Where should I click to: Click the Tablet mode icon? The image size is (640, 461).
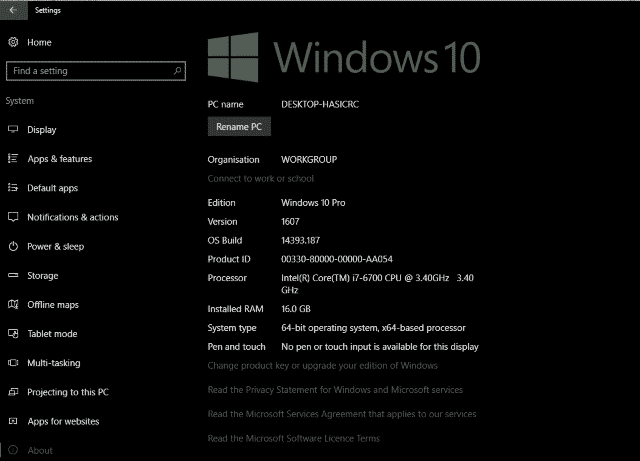pos(13,334)
